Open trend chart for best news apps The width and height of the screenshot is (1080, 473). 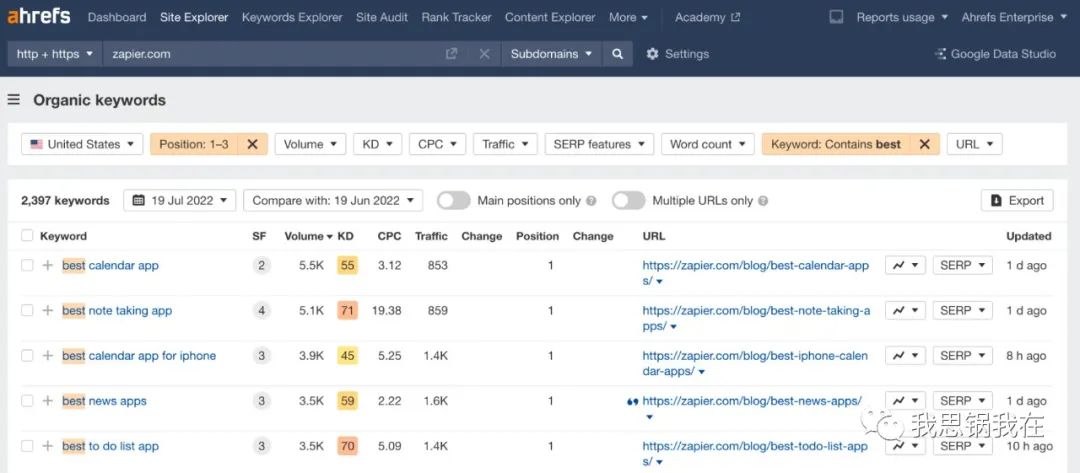(x=905, y=401)
